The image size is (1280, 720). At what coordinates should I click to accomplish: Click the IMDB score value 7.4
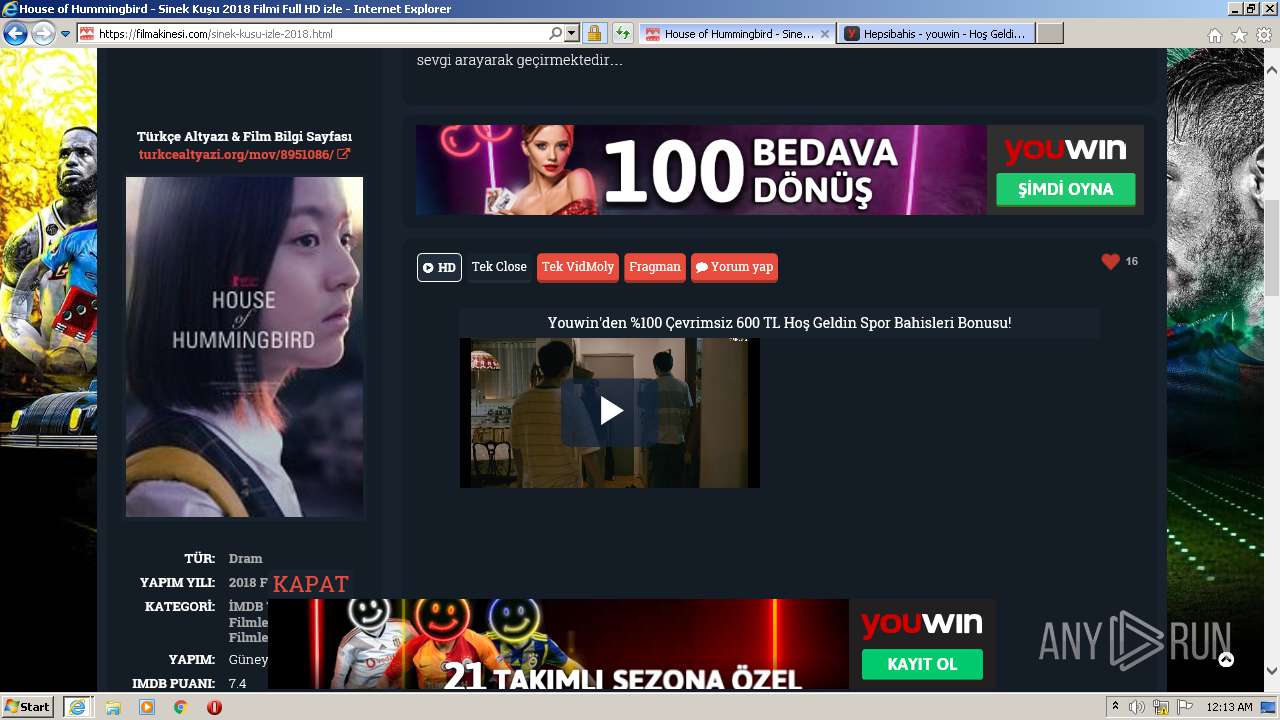pos(237,684)
